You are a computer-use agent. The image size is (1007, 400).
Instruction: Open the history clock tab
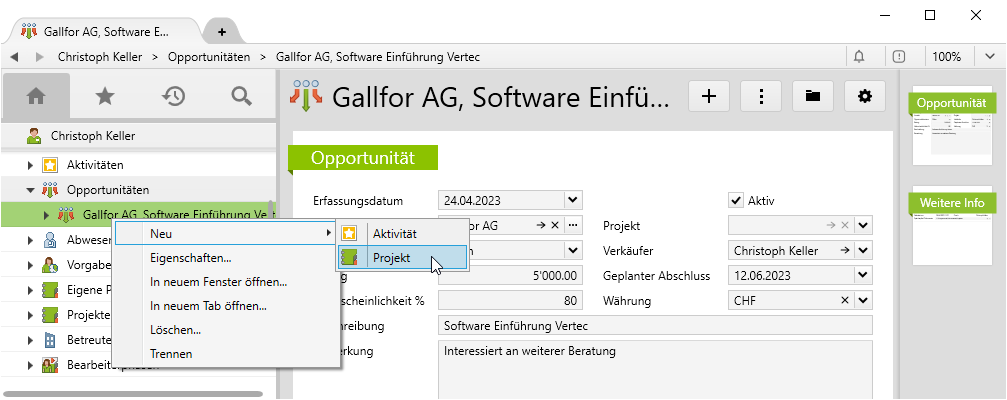[x=173, y=96]
